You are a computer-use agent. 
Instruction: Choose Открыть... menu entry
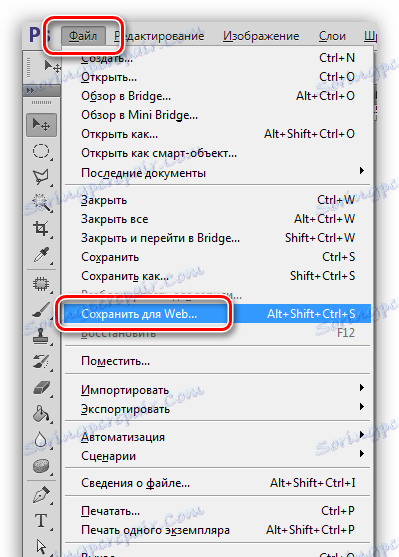[217, 77]
